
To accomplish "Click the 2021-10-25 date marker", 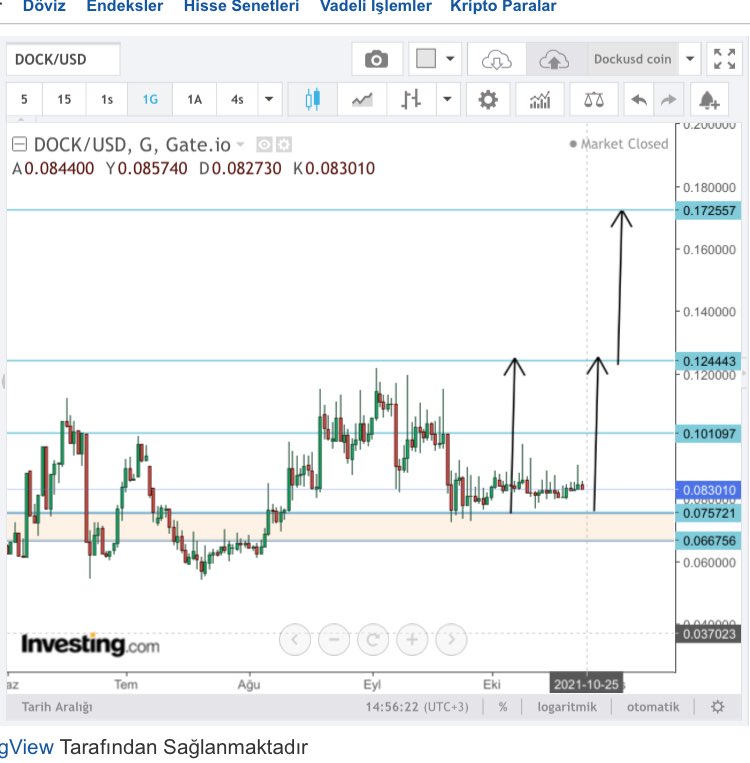I will [x=586, y=684].
